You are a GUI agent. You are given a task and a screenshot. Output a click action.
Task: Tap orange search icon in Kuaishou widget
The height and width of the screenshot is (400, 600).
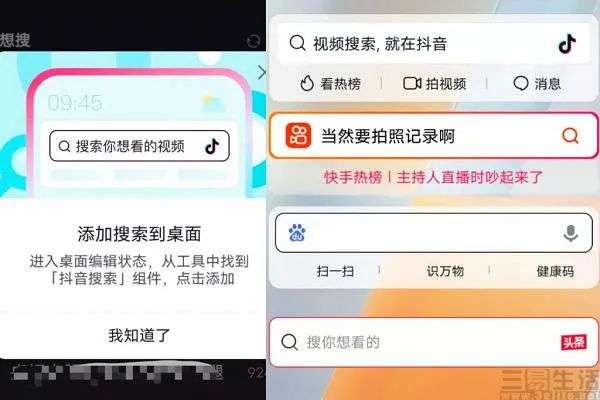coord(570,136)
